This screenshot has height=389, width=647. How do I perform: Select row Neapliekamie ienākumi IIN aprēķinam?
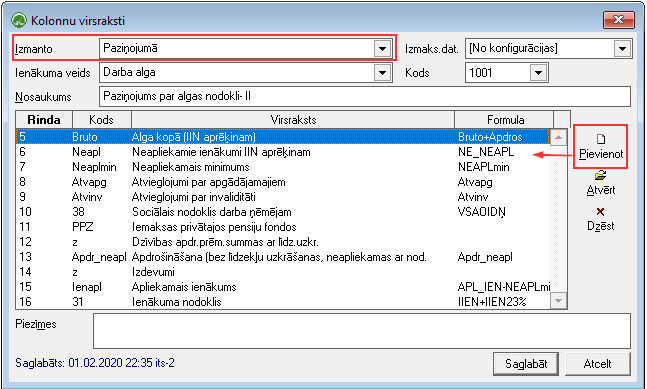pyautogui.click(x=283, y=152)
